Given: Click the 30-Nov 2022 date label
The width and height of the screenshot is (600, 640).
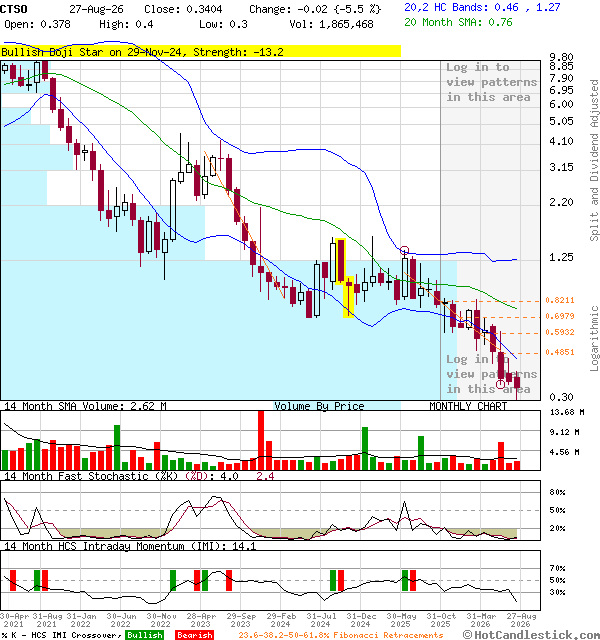Looking at the screenshot, I should click(161, 620).
